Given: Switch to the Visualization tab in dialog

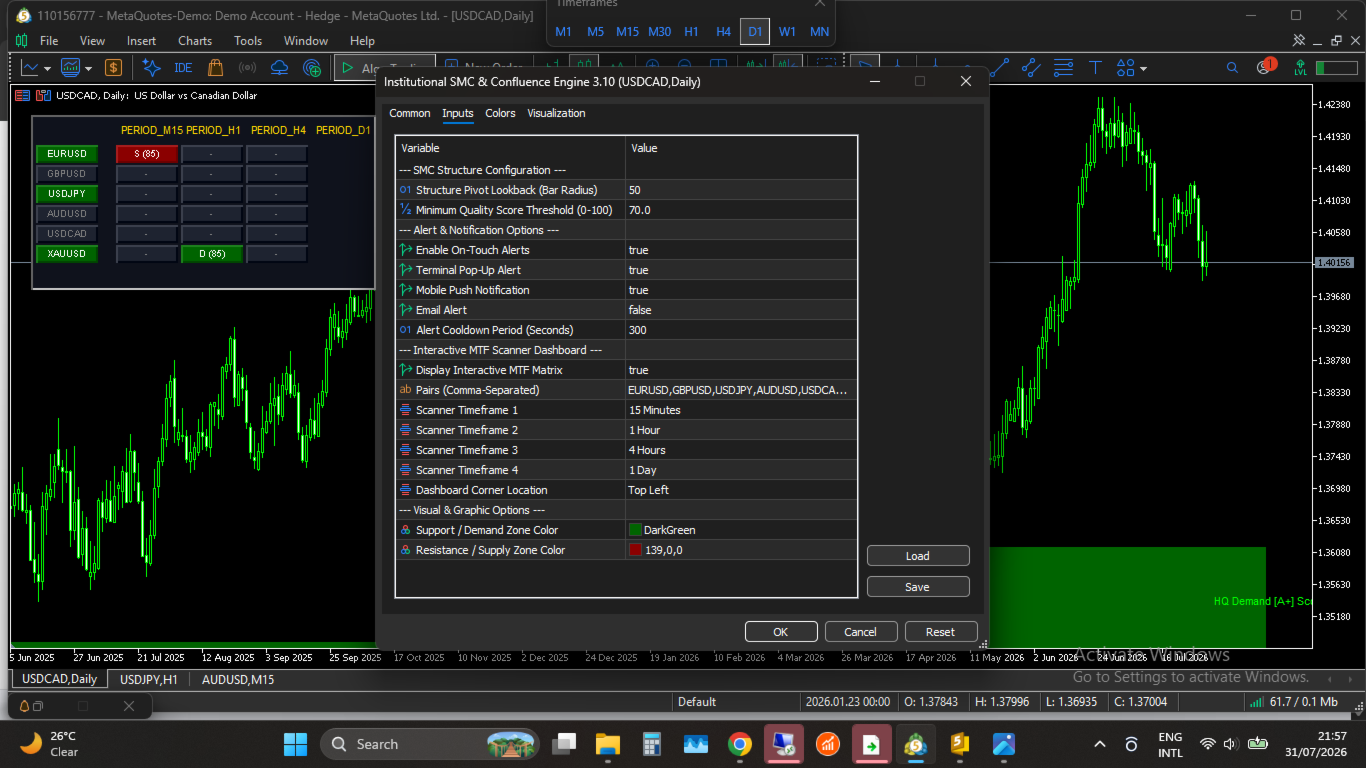Looking at the screenshot, I should point(556,113).
